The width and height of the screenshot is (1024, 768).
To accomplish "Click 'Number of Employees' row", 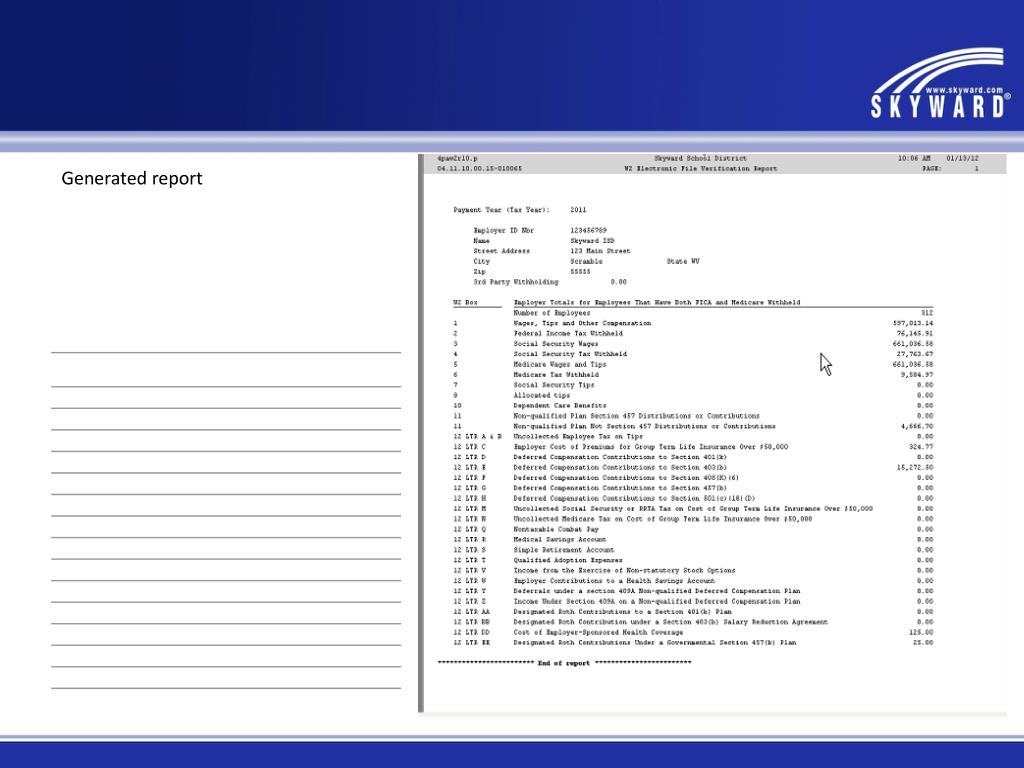I will tap(693, 313).
